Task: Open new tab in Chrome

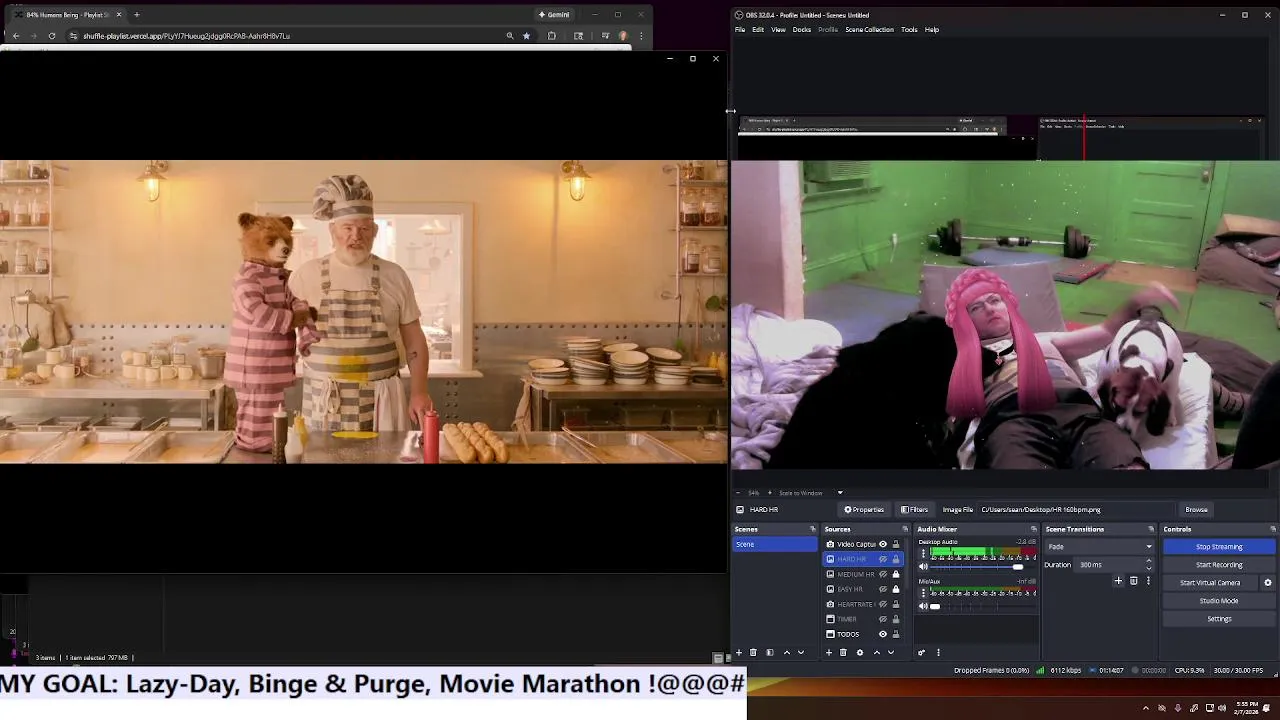Action: tap(136, 15)
